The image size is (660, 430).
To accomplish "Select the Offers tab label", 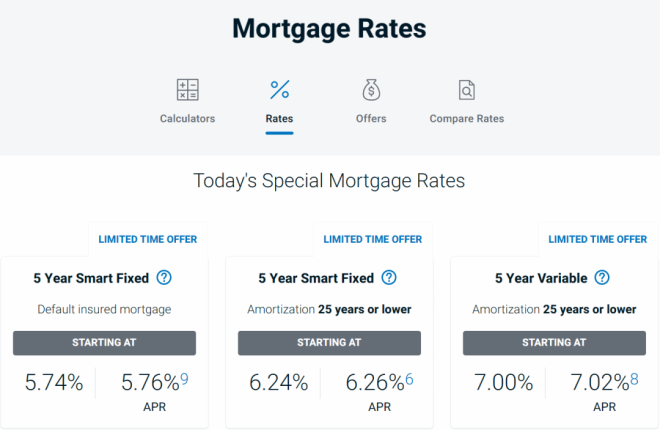I will tap(371, 119).
